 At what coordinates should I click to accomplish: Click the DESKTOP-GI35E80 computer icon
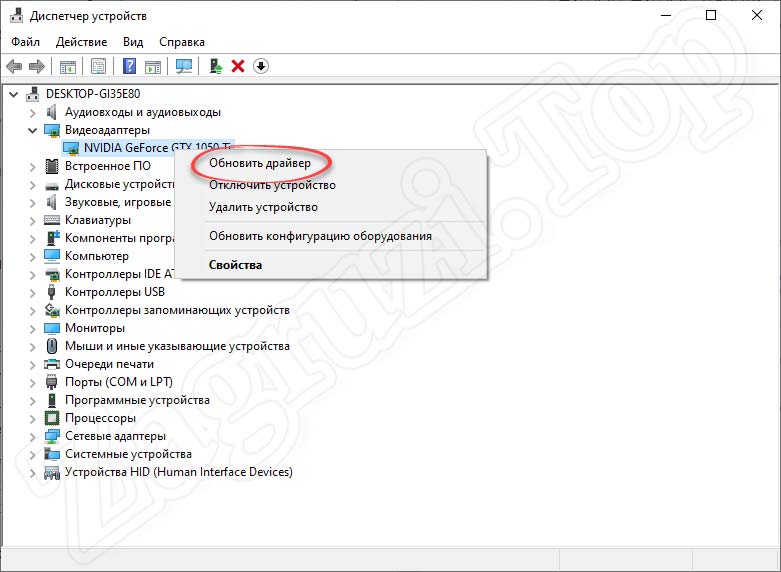(32, 94)
